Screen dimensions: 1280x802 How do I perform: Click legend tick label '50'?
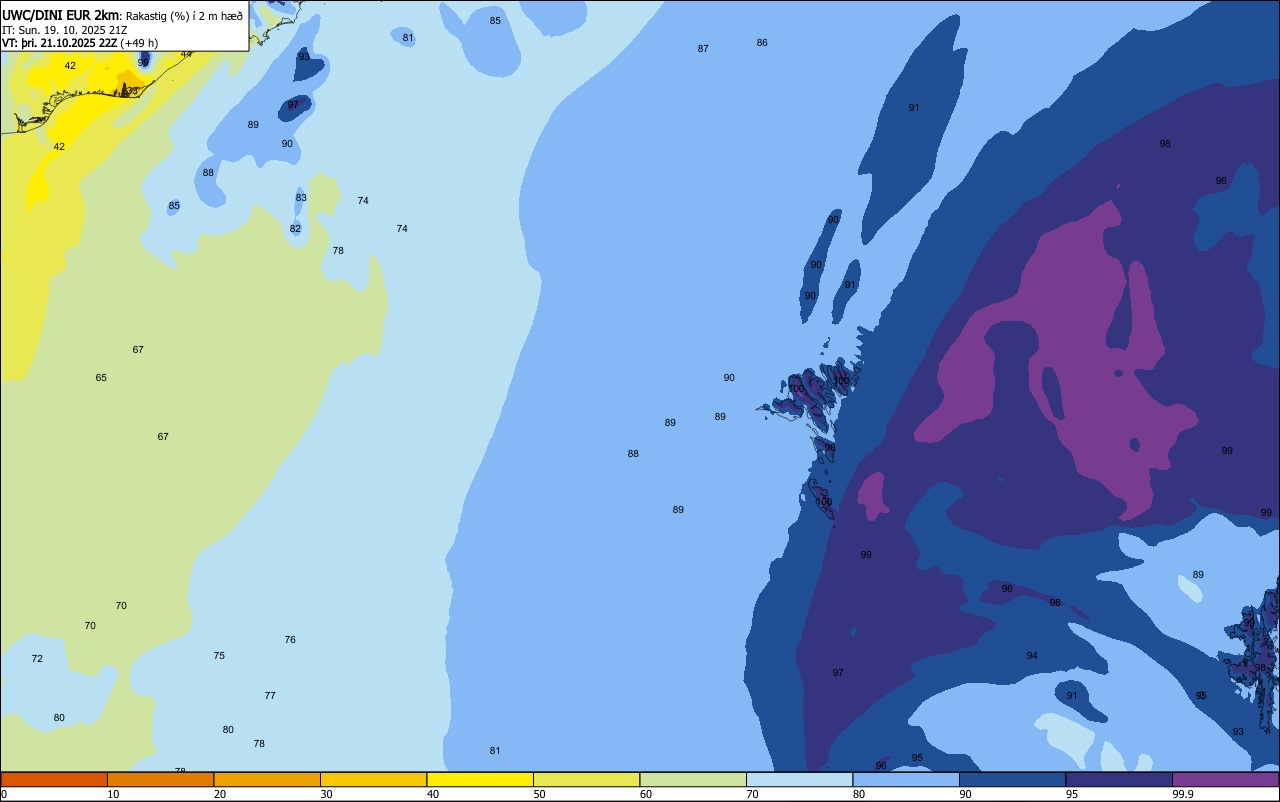pos(539,794)
